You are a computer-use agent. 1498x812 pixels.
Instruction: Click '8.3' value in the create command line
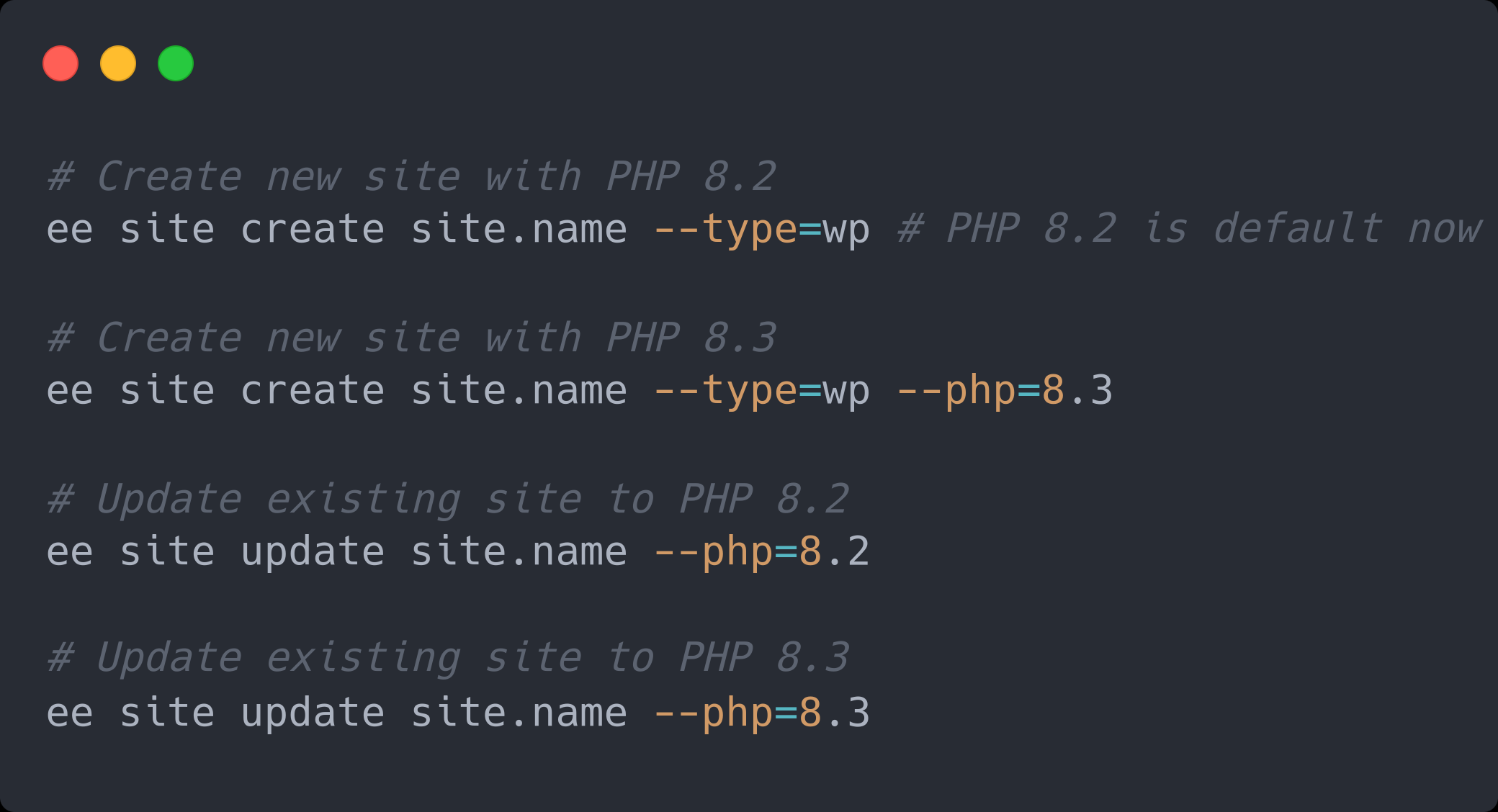(x=1077, y=390)
